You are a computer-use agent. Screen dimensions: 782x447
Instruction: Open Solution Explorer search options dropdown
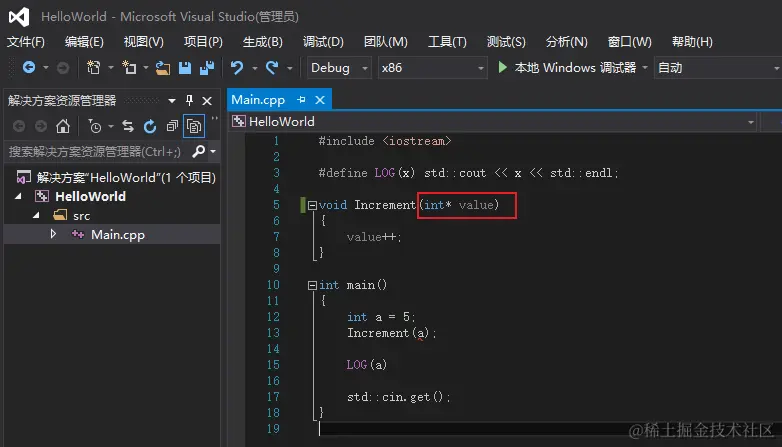[x=213, y=151]
